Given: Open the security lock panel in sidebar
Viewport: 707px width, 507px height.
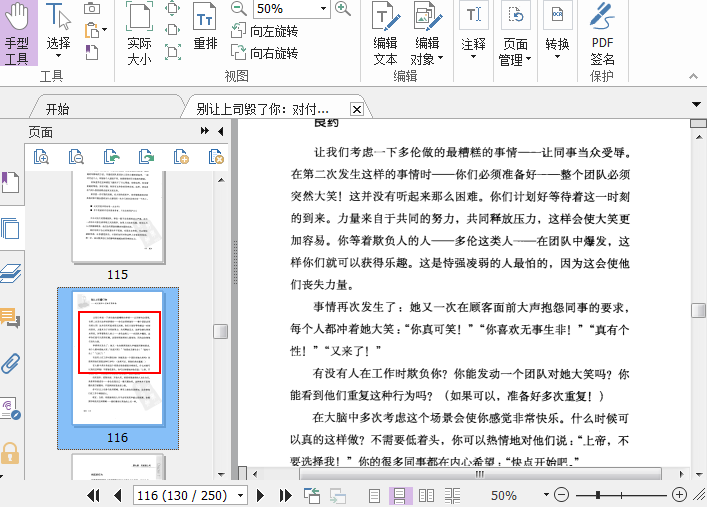Looking at the screenshot, I should (11, 452).
